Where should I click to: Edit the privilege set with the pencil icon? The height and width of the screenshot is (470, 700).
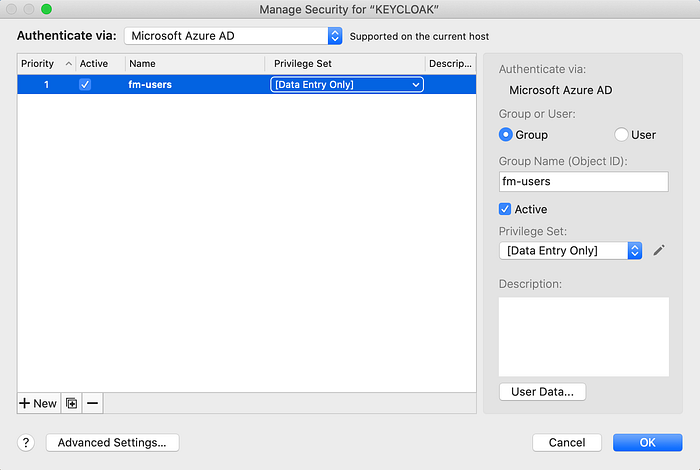tap(659, 250)
